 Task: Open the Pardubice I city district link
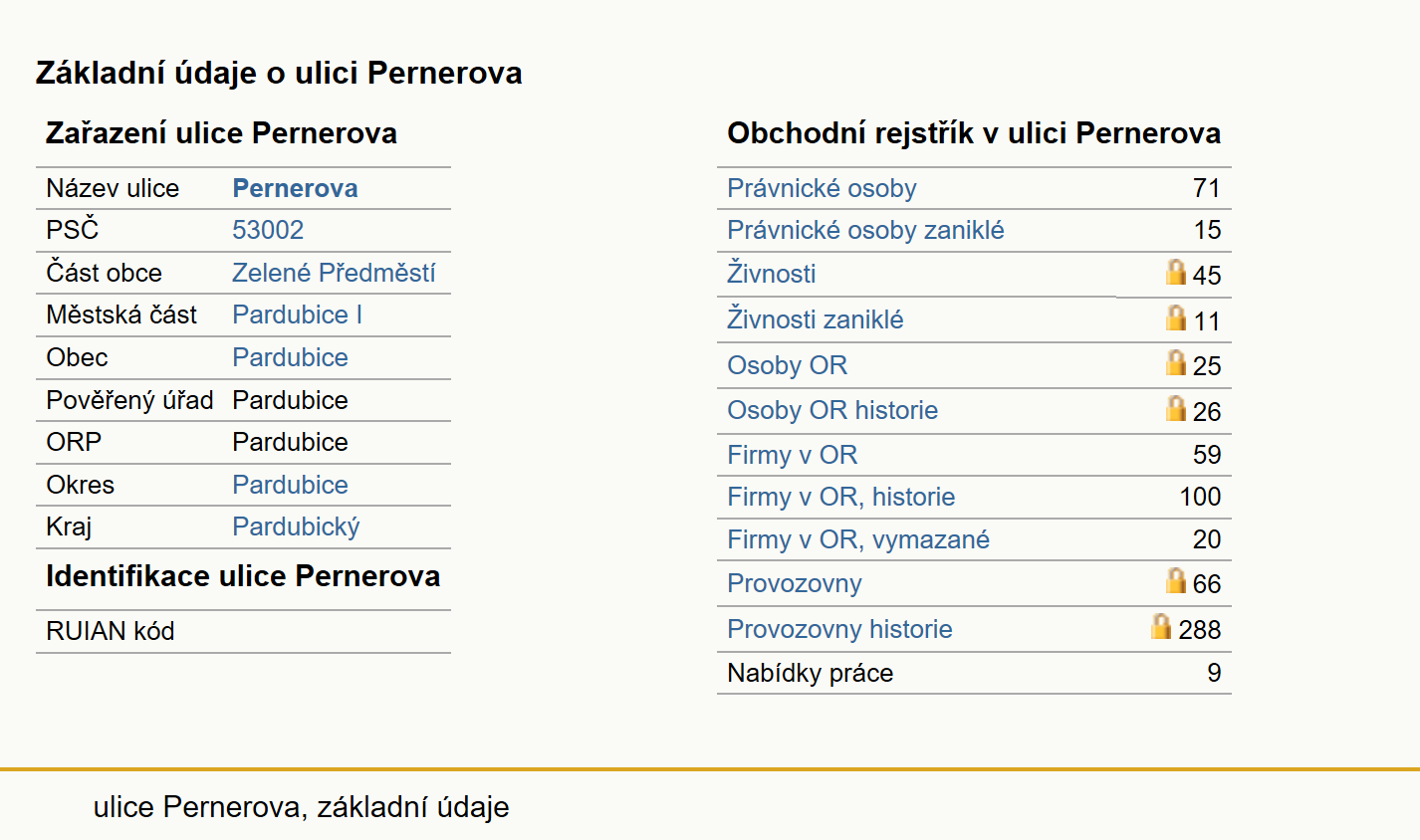tap(297, 315)
